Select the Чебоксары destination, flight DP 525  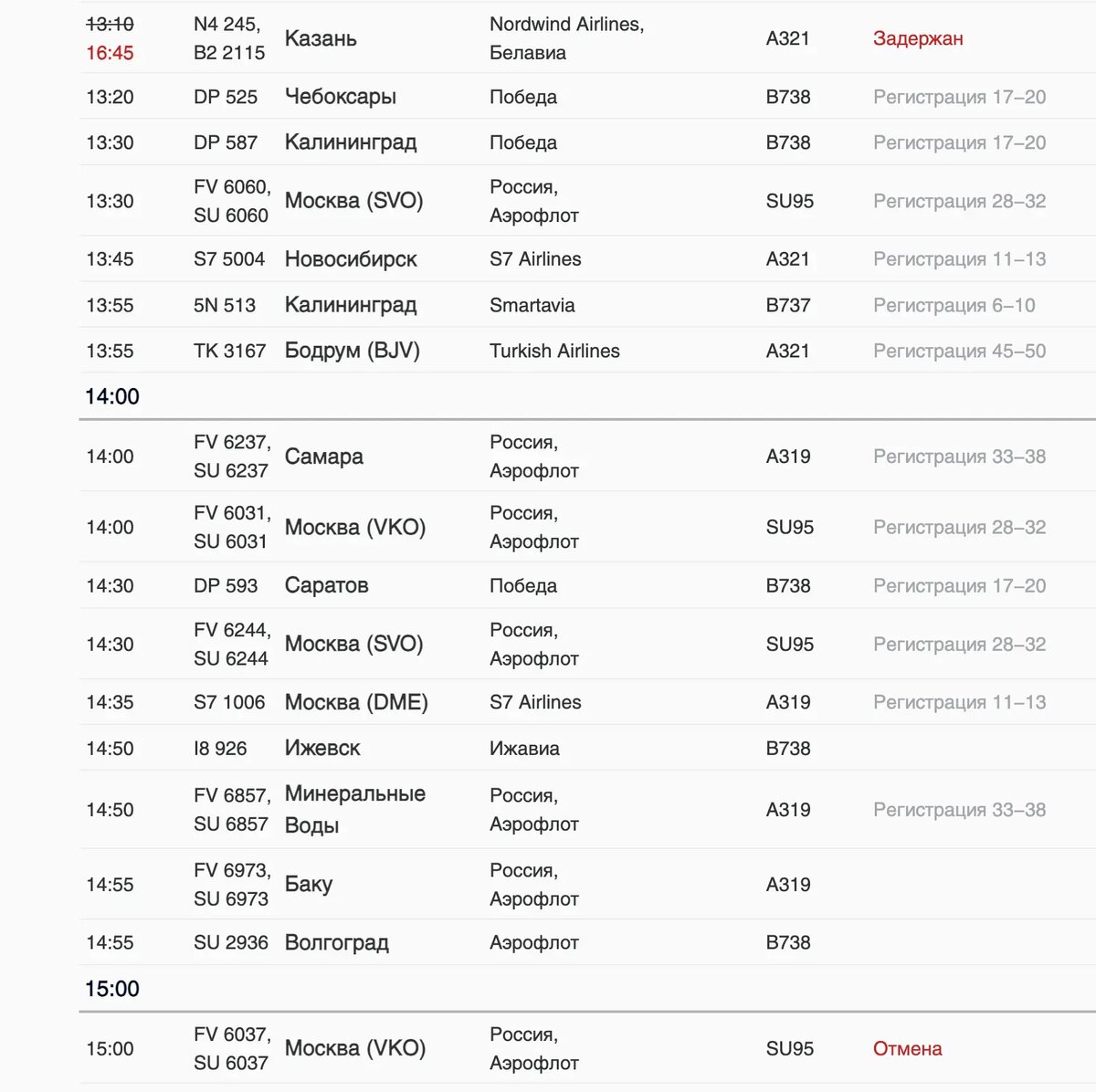point(340,97)
